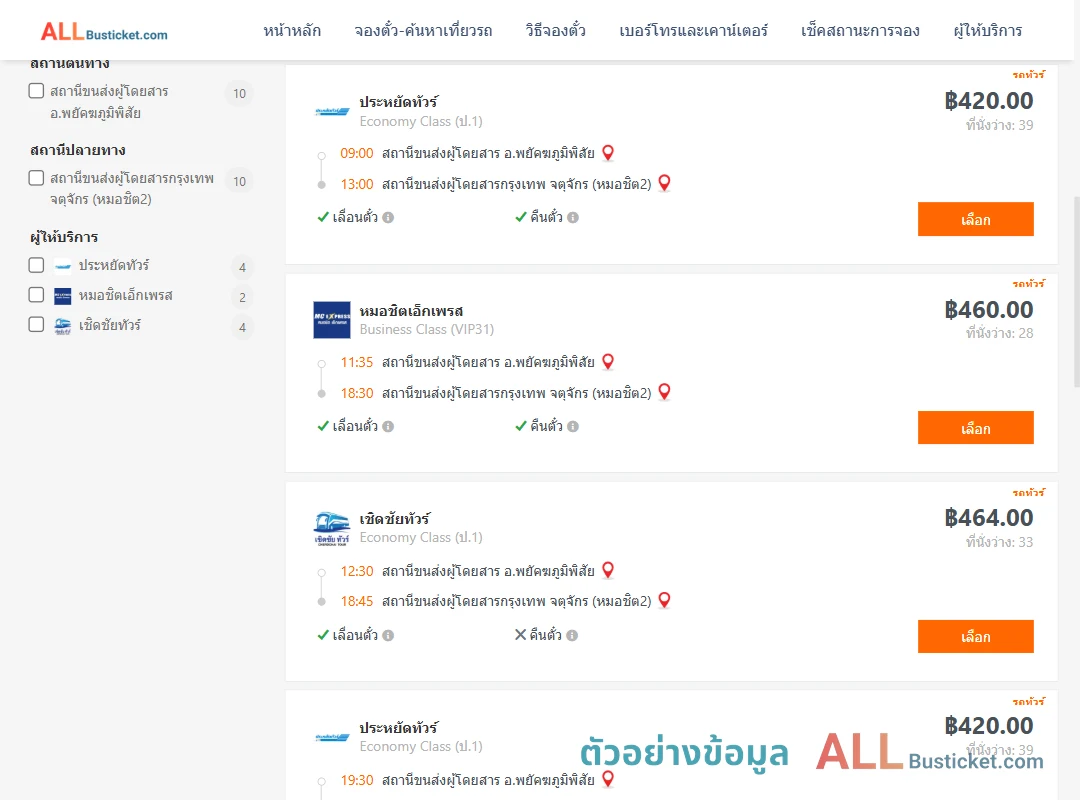Open ผู้ให้บริการ menu

(x=987, y=31)
